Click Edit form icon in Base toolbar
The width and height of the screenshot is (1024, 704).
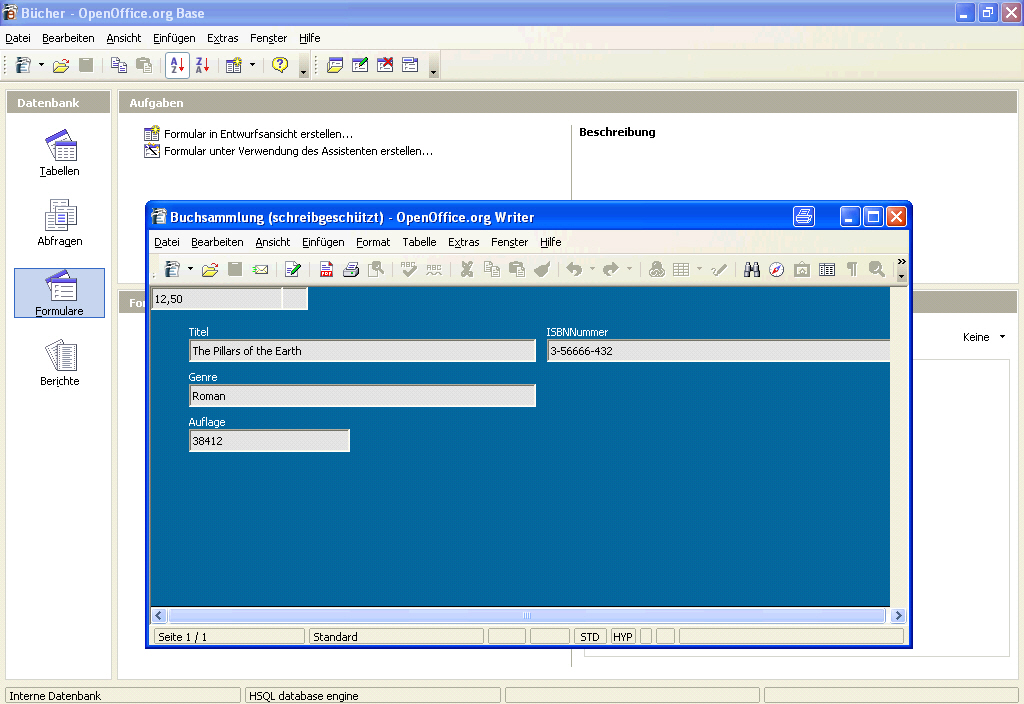coord(360,65)
